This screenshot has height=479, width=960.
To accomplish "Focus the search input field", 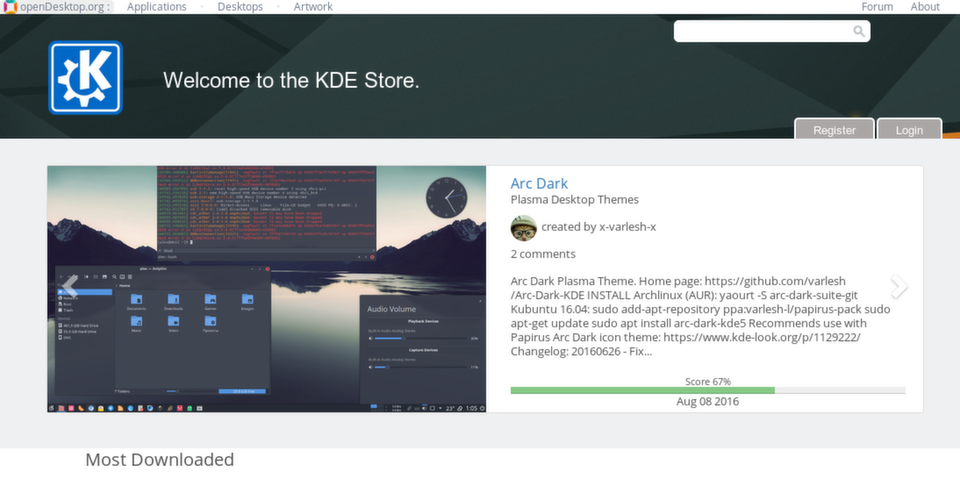I will [771, 31].
